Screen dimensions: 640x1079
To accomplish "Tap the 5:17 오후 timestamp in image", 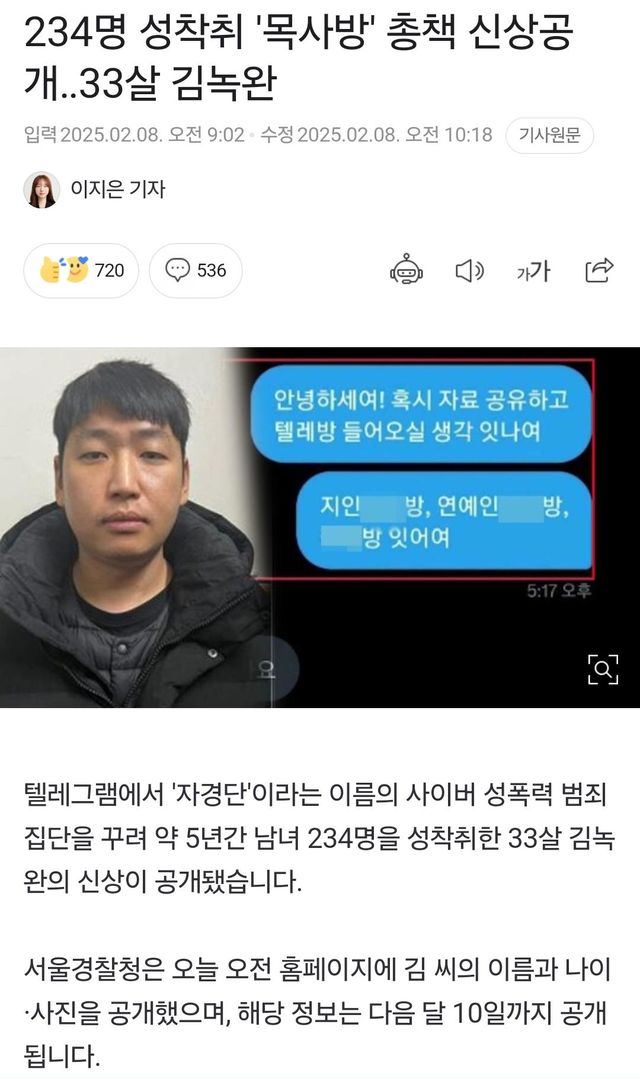I will [559, 590].
